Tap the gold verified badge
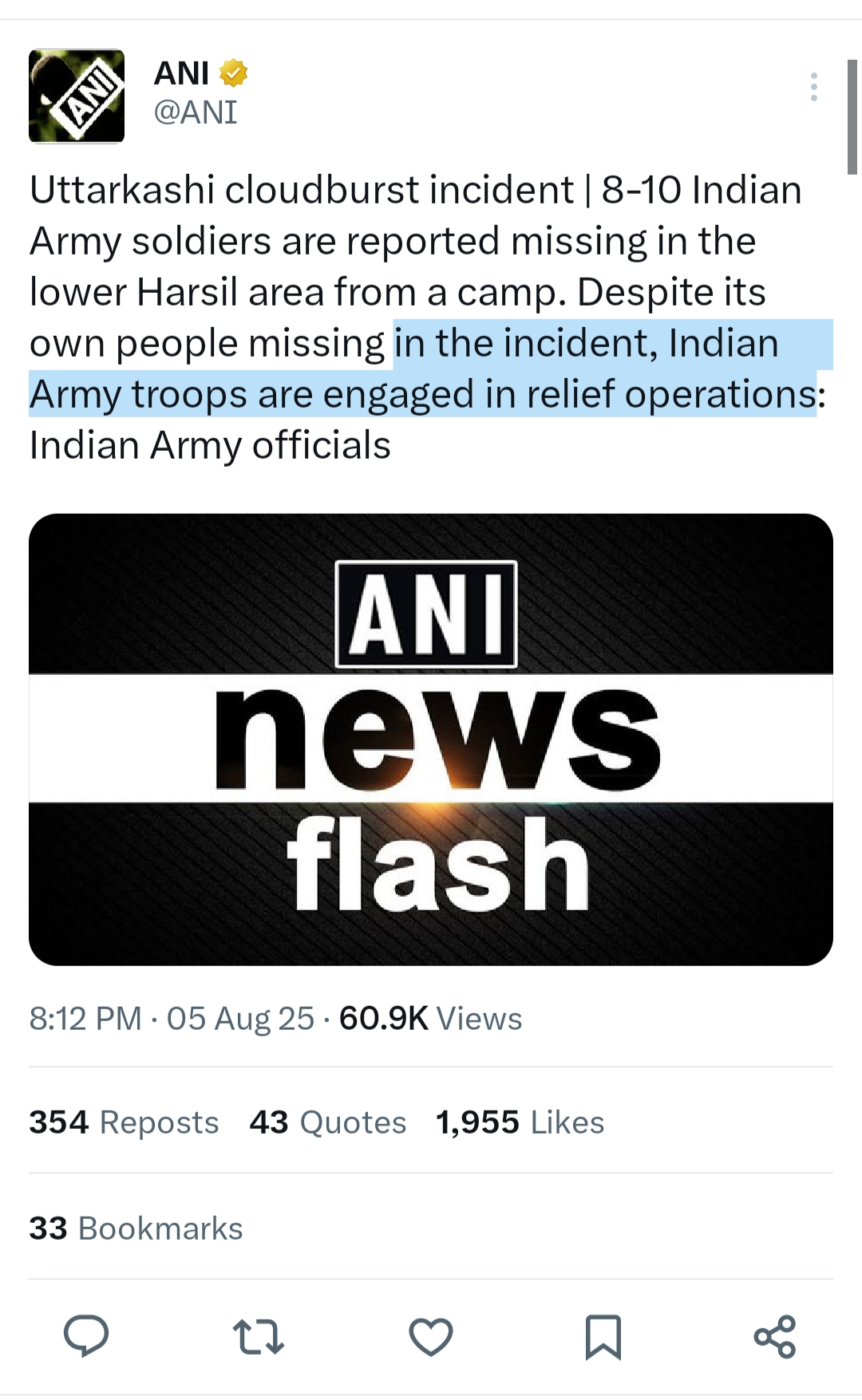The height and width of the screenshot is (1400, 862). coord(233,73)
